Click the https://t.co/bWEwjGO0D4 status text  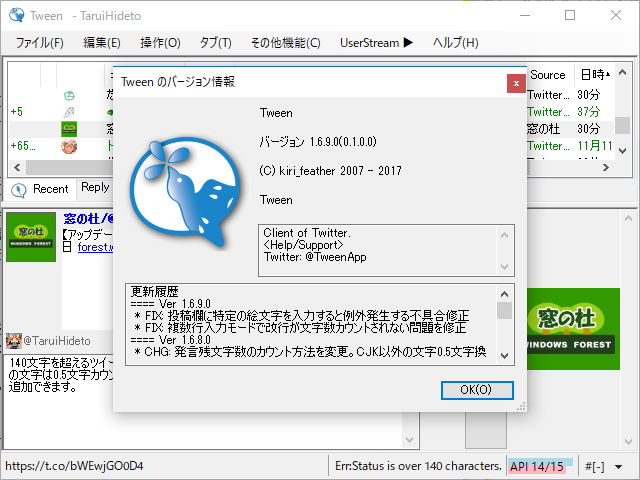[74, 466]
